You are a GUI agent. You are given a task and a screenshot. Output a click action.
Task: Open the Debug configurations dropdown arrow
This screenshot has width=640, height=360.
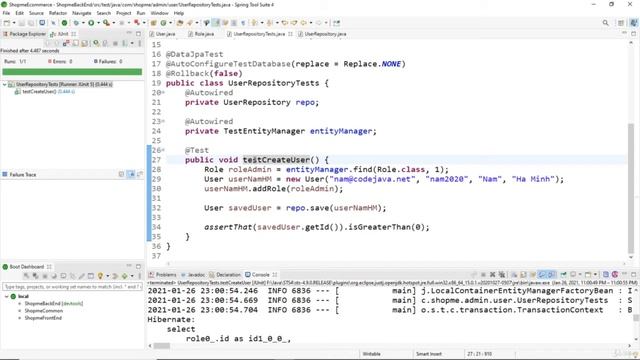pyautogui.click(x=83, y=23)
